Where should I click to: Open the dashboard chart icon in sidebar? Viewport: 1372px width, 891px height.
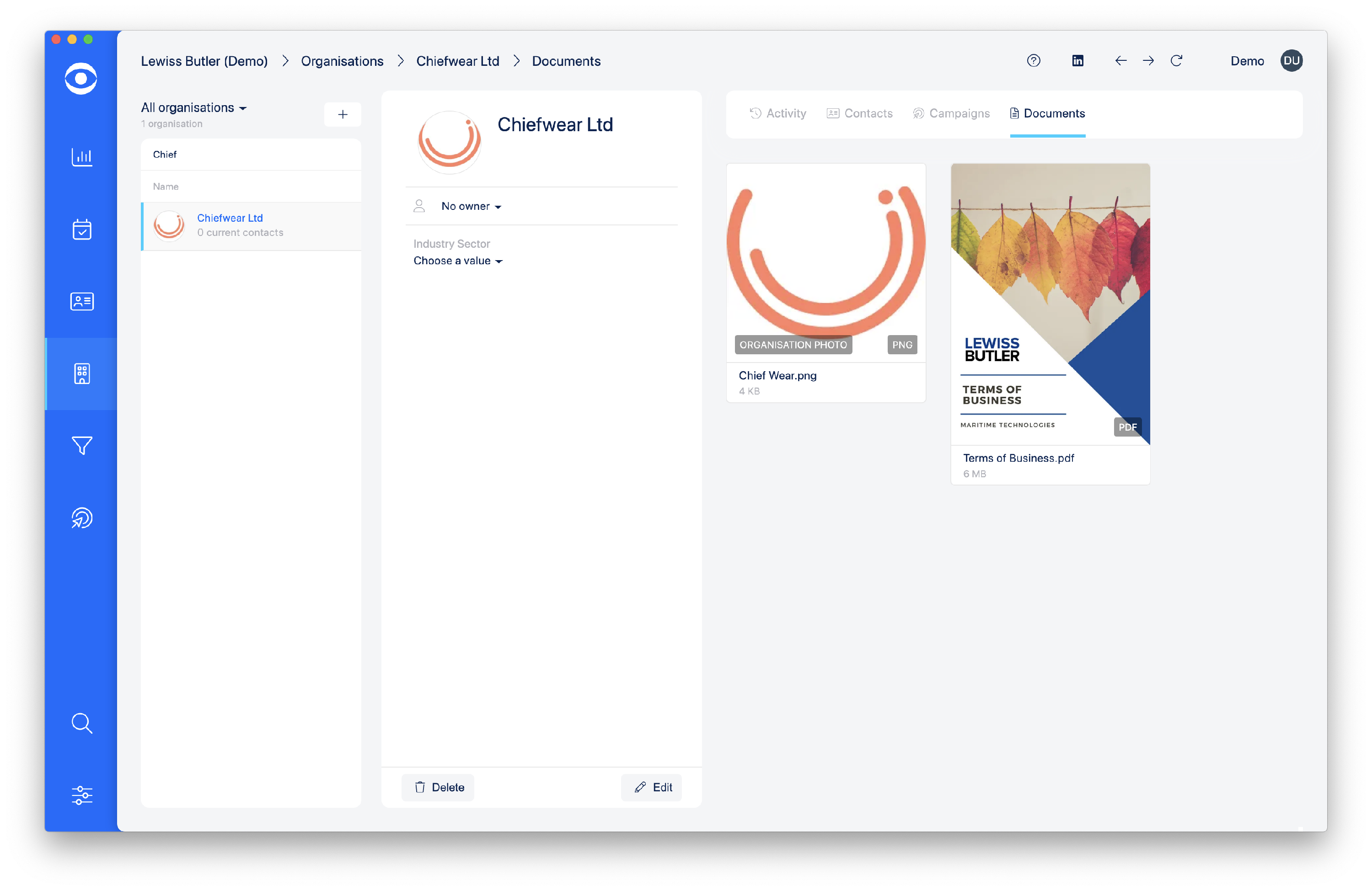(x=81, y=157)
